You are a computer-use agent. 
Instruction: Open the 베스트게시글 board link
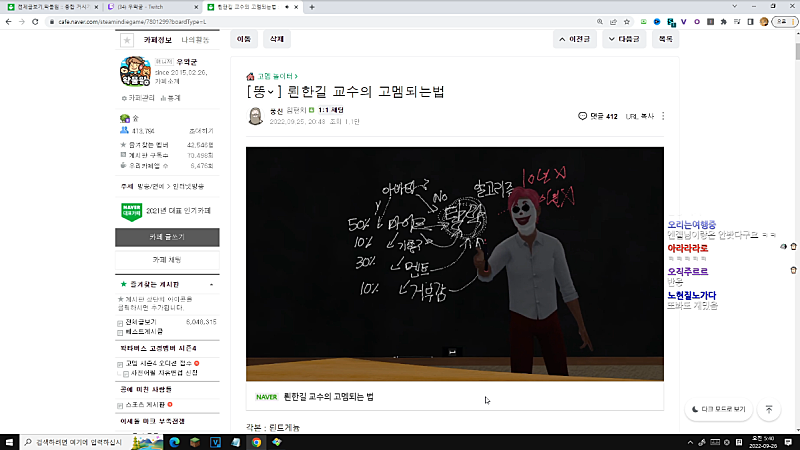pyautogui.click(x=144, y=332)
